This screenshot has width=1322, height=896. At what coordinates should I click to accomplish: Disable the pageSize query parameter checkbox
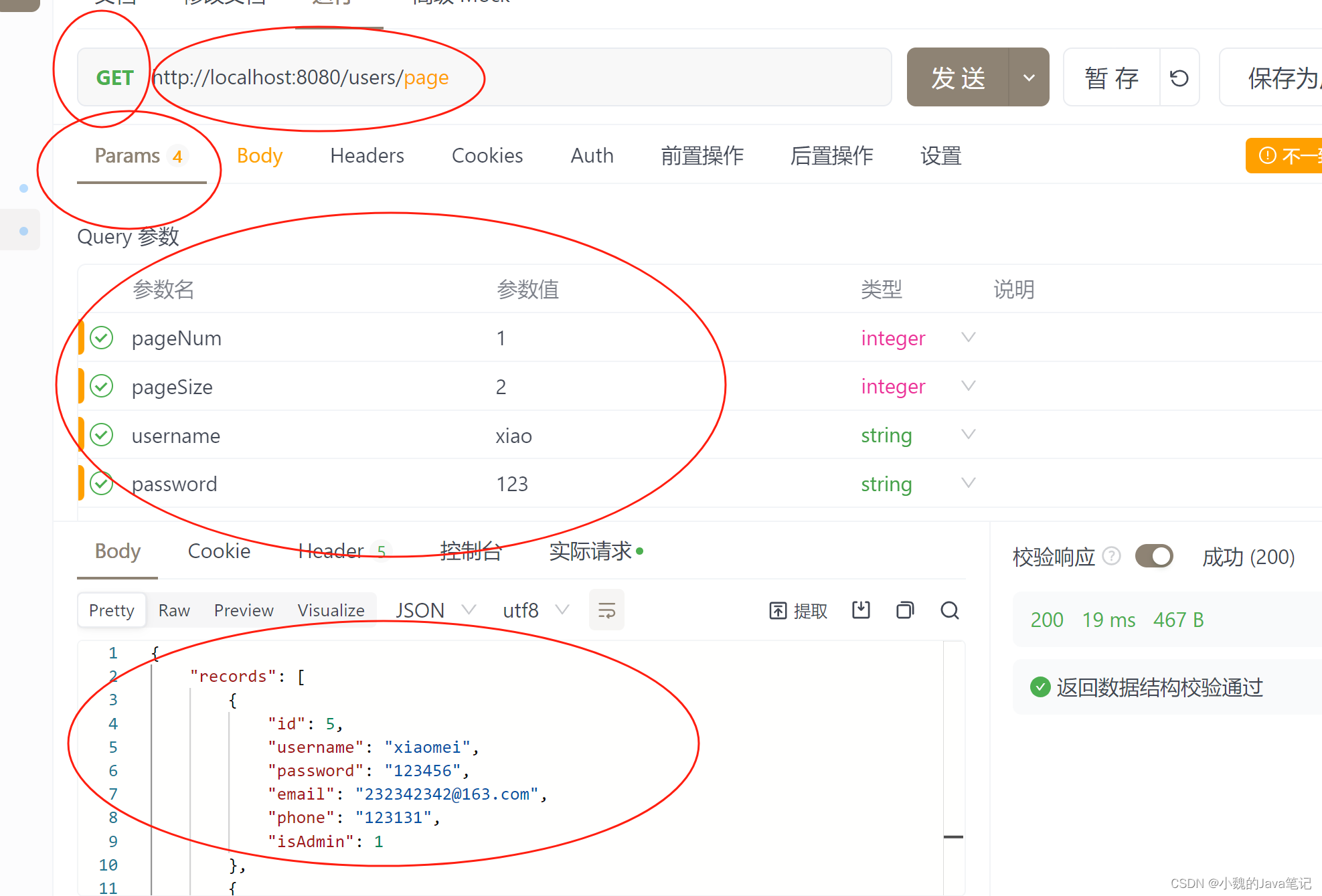pyautogui.click(x=101, y=386)
